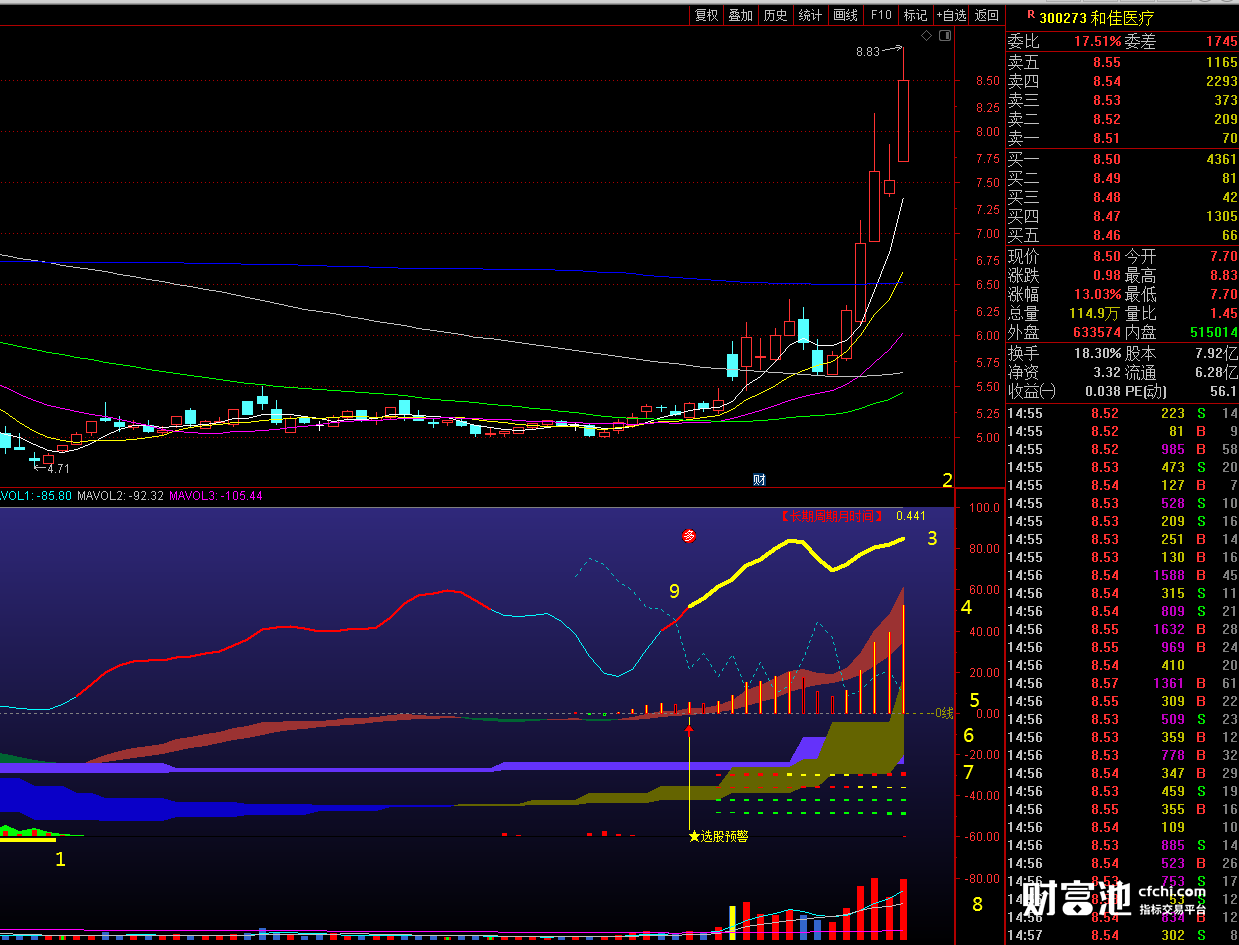Image resolution: width=1239 pixels, height=945 pixels.
Task: Select tick row 14:56 8.54 1588
Action: point(1122,575)
